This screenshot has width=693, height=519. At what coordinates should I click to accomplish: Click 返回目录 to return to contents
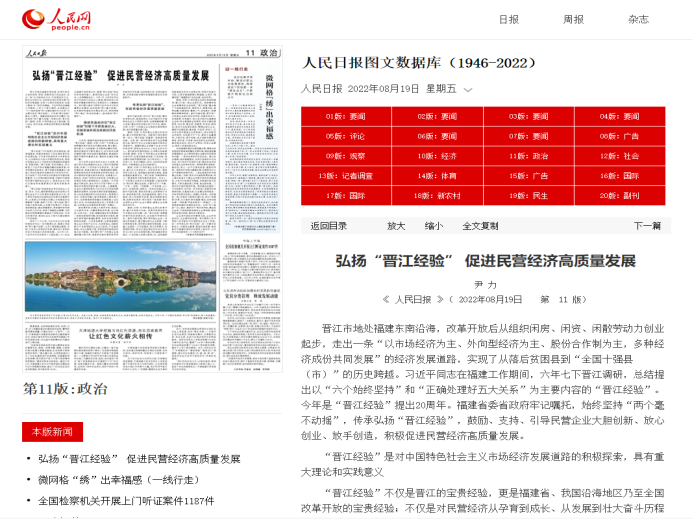point(328,226)
